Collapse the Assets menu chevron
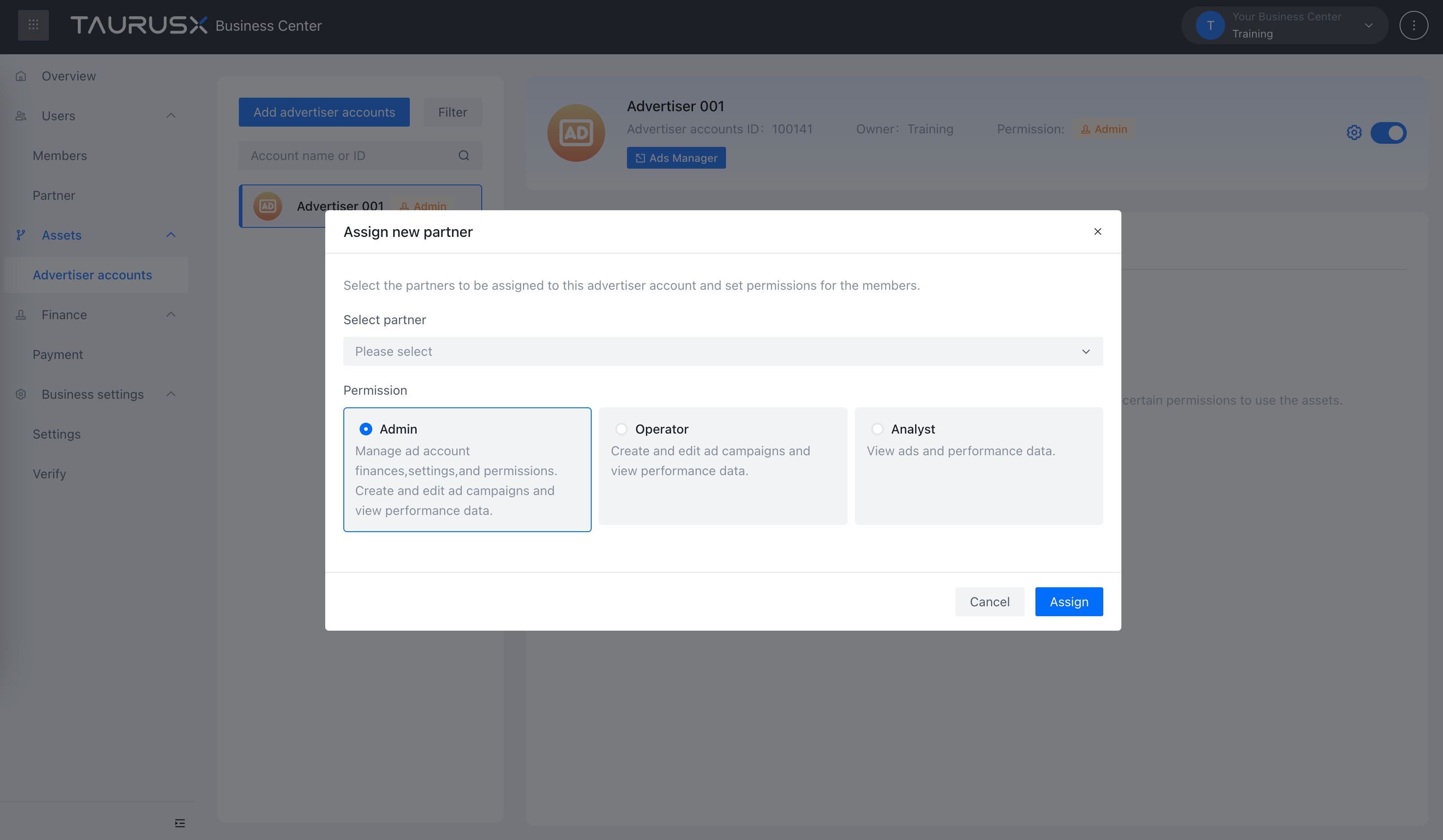This screenshot has width=1443, height=840. click(171, 235)
